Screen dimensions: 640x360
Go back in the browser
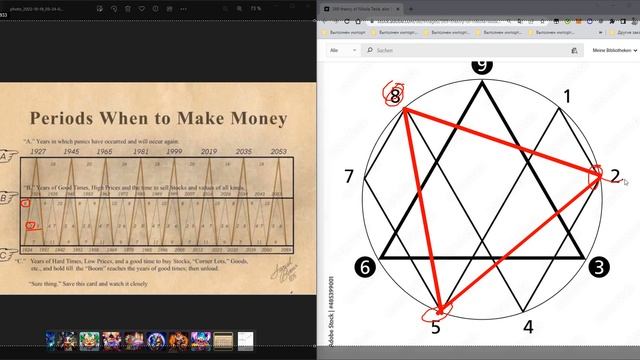[x=324, y=21]
